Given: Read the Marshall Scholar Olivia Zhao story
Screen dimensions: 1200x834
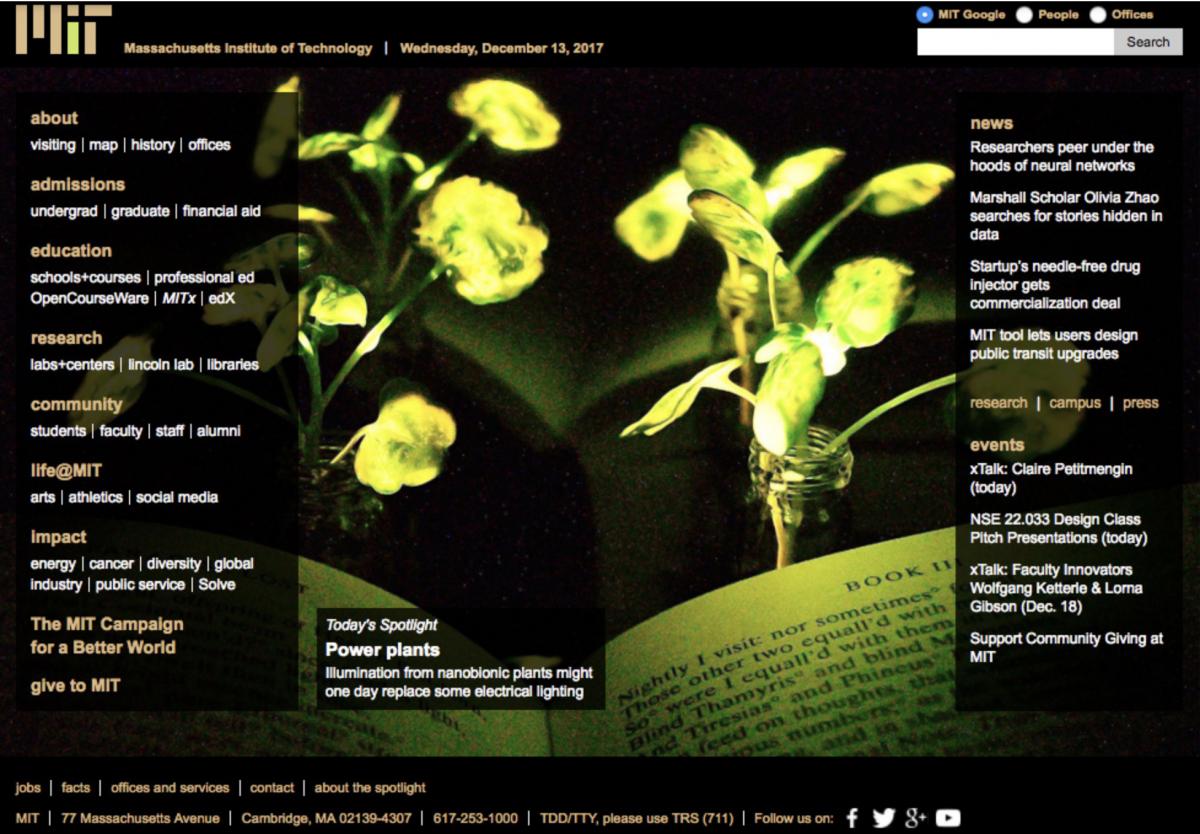Looking at the screenshot, I should (1066, 216).
